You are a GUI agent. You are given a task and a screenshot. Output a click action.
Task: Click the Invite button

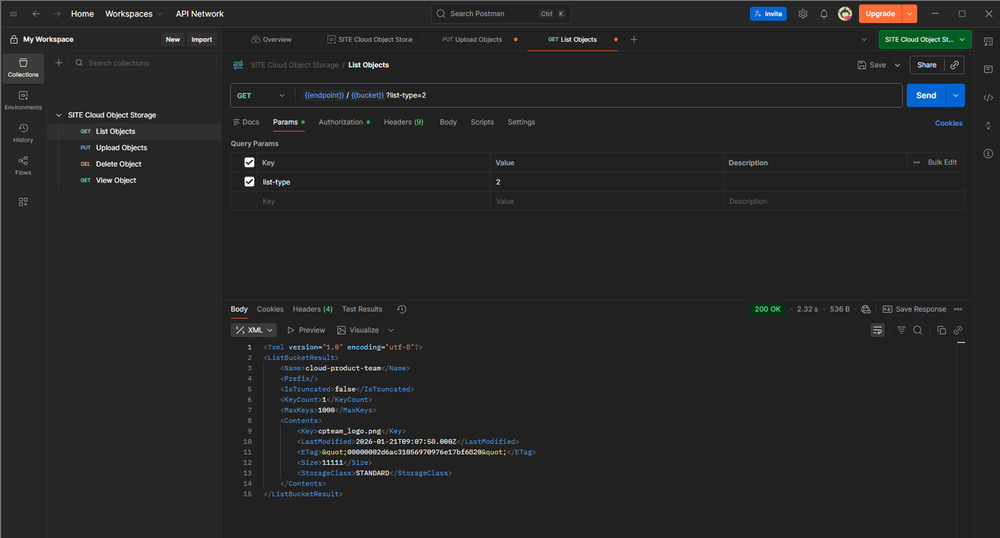click(768, 13)
